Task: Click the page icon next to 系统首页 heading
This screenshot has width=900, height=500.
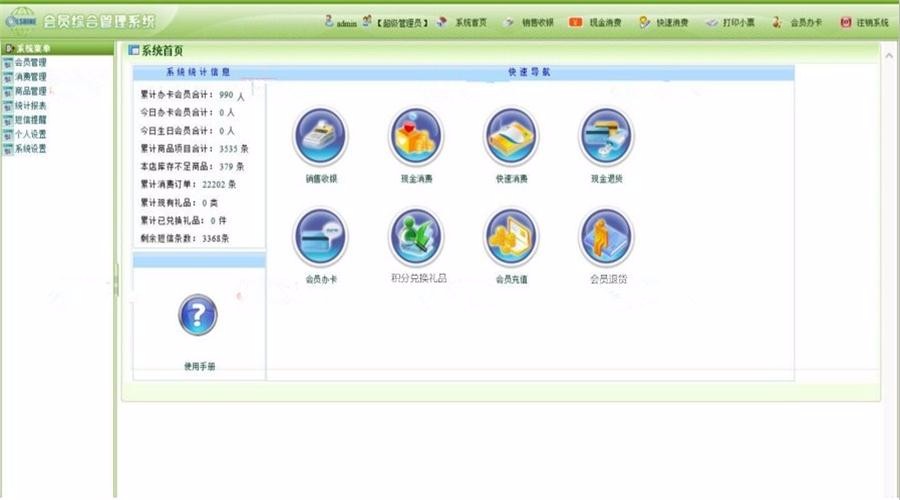Action: [x=134, y=51]
